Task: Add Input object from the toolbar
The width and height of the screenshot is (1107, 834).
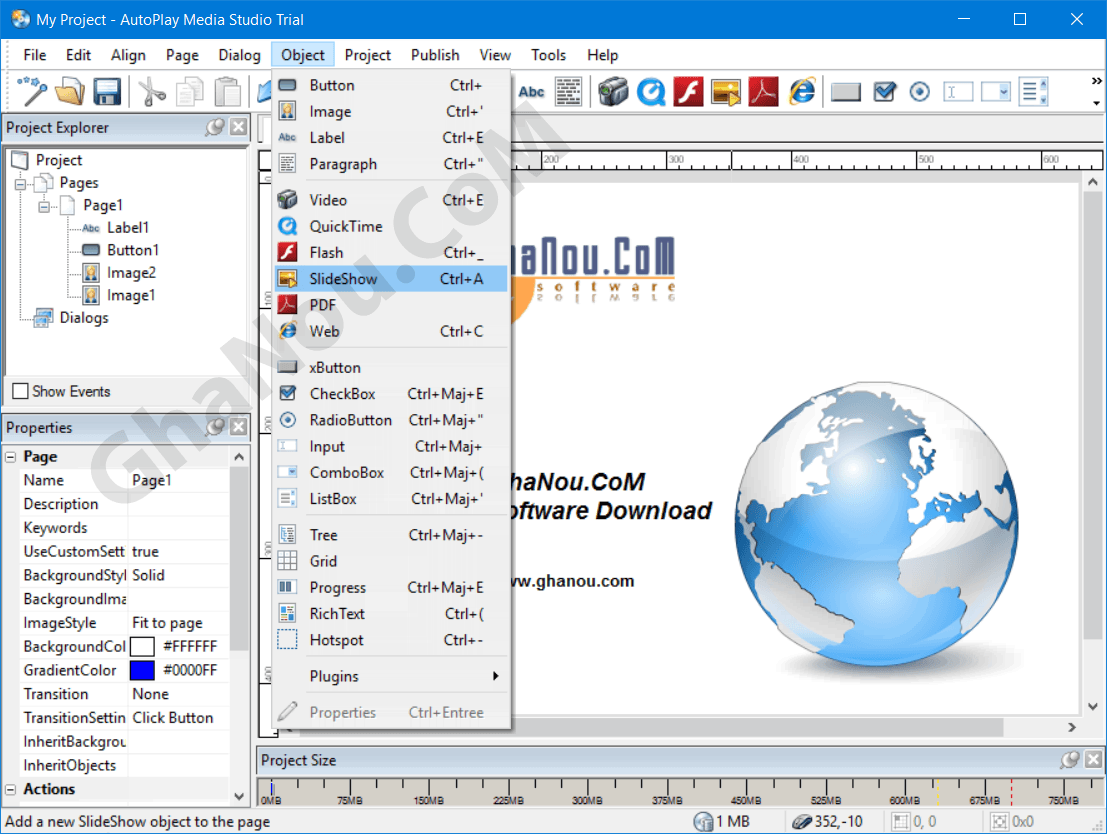Action: [x=958, y=92]
